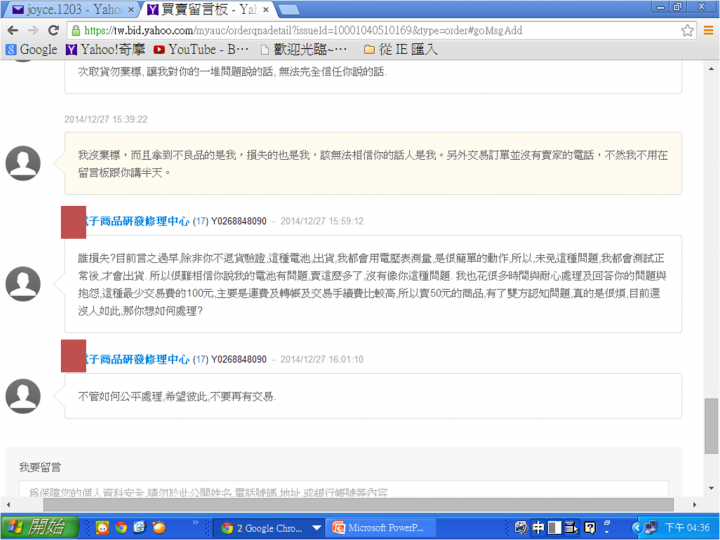Open a new tab with the new-tab button
The width and height of the screenshot is (720, 540).
pos(289,9)
